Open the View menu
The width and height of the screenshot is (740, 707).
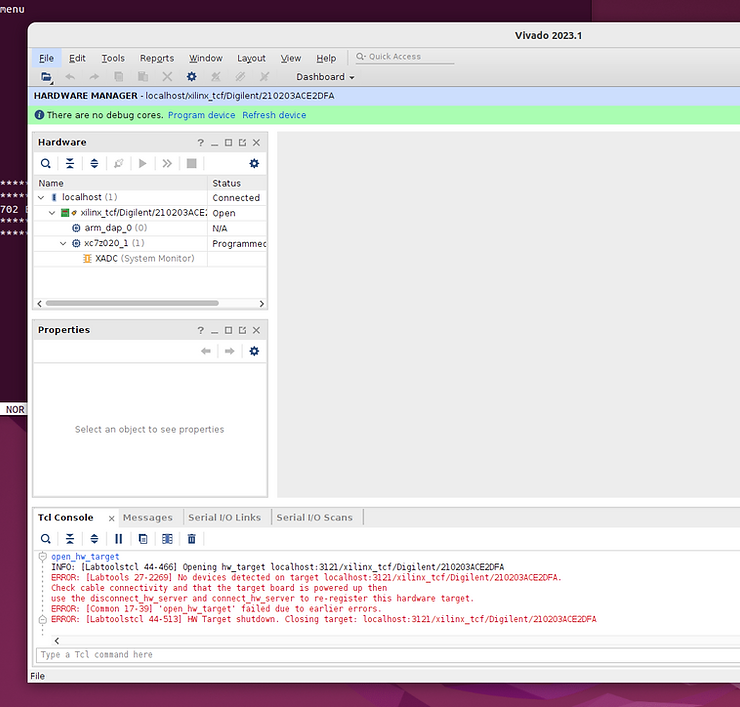[x=291, y=58]
